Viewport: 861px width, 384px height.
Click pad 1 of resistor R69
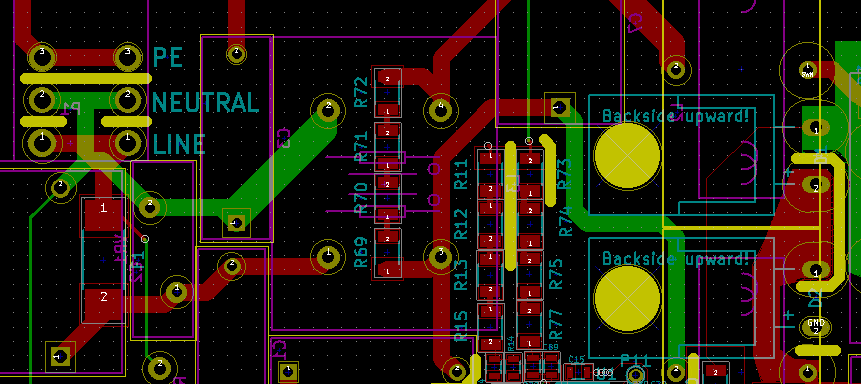pos(387,270)
